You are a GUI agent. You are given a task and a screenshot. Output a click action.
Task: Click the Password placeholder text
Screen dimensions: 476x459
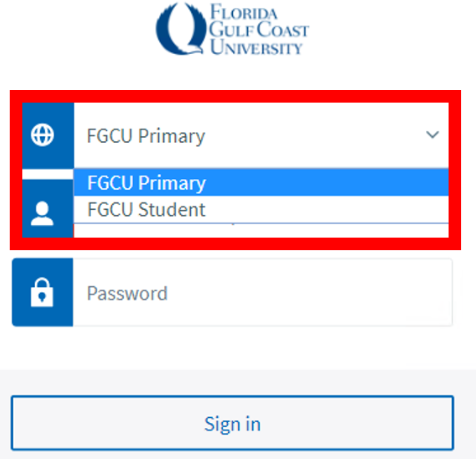click(x=127, y=293)
